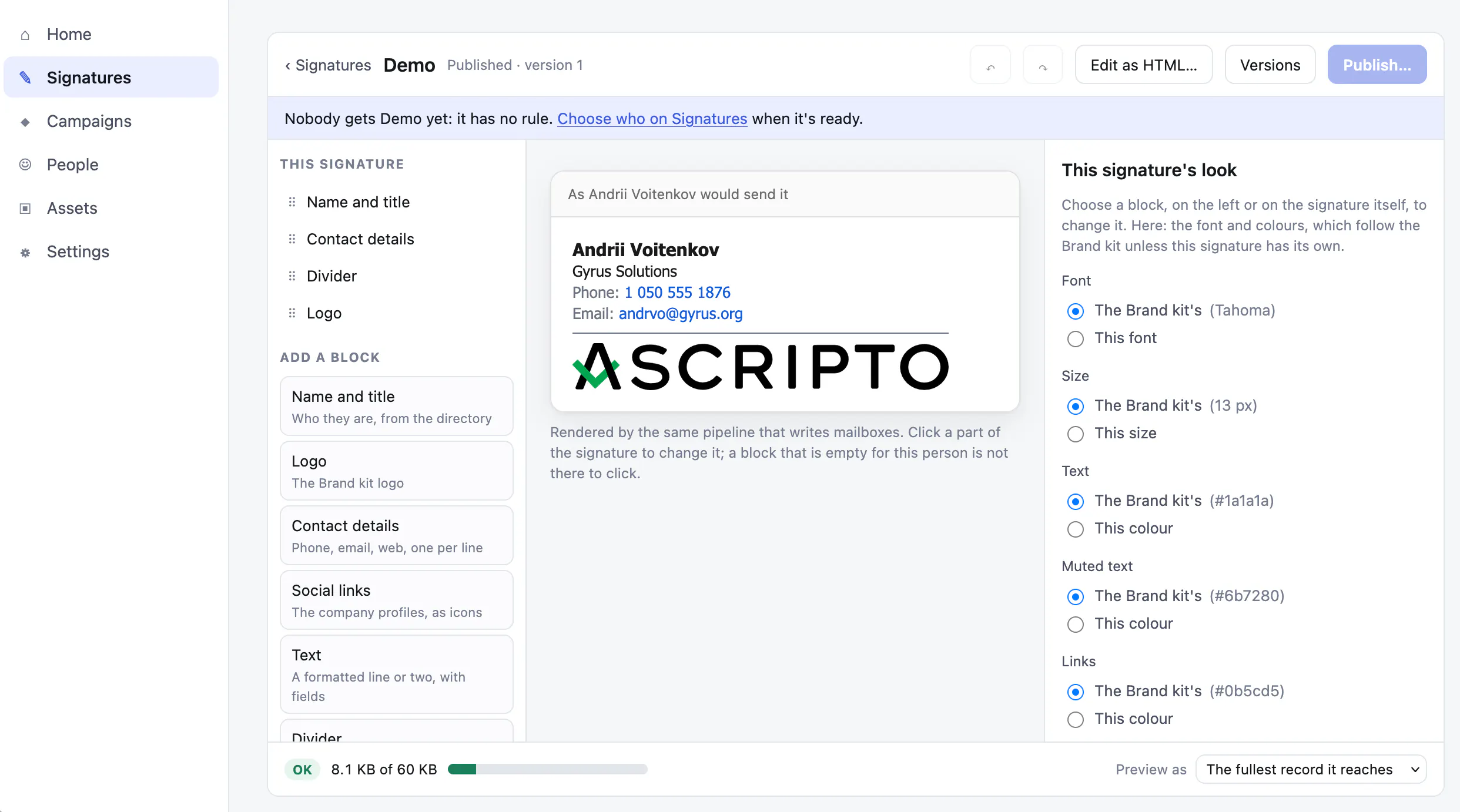Follow the Choose who on Signatures link
This screenshot has height=812, width=1460.
coord(652,119)
